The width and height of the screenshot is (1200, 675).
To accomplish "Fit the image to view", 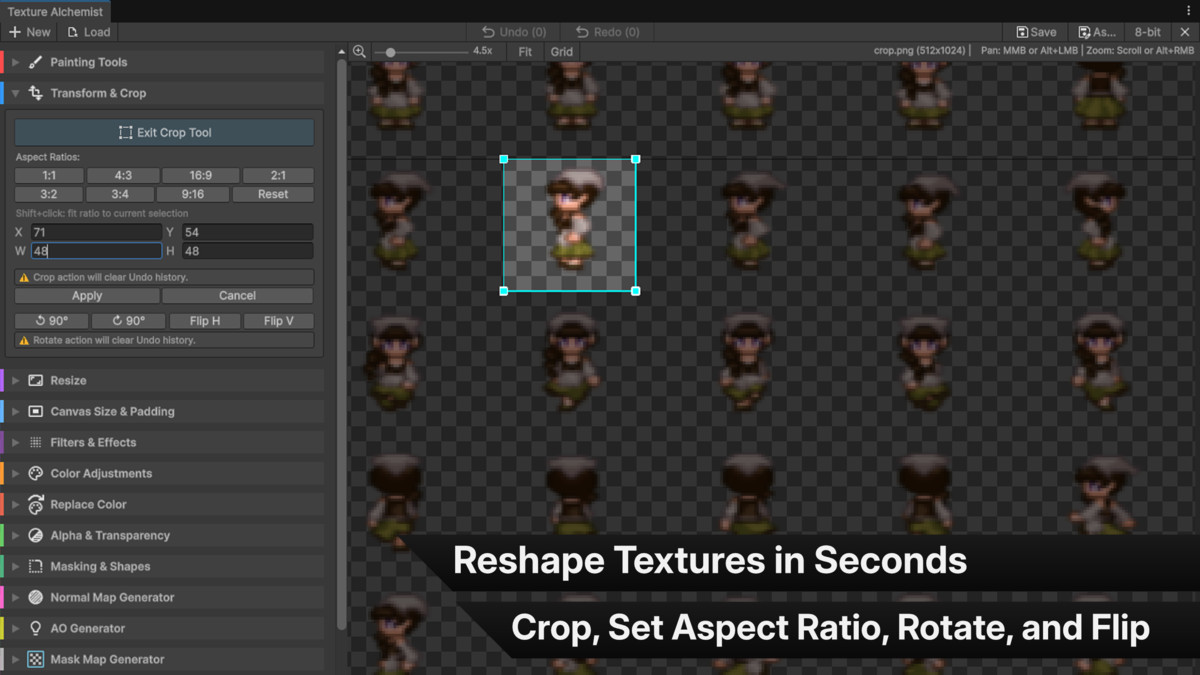I will (x=525, y=51).
